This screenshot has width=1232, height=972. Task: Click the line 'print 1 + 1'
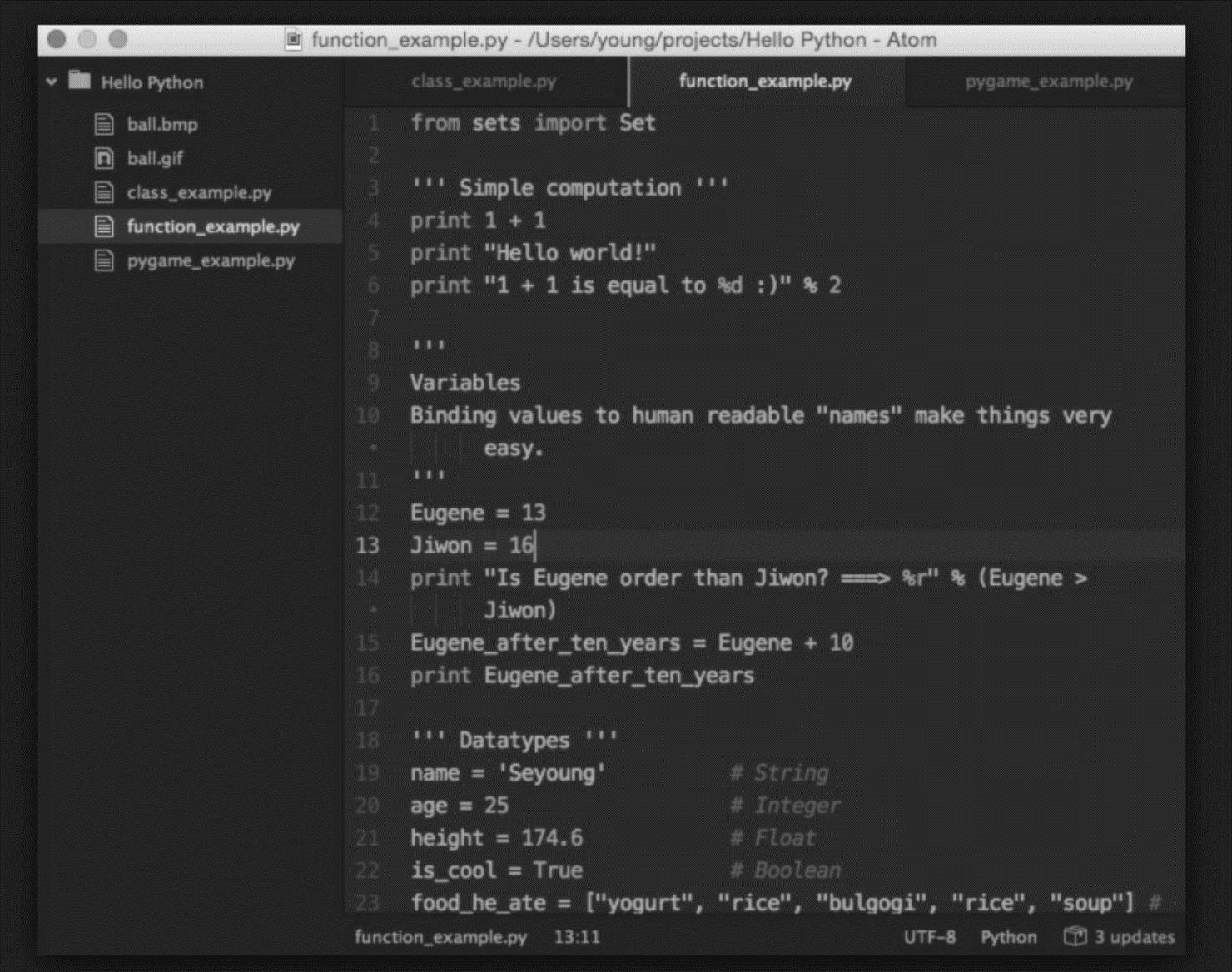[478, 221]
